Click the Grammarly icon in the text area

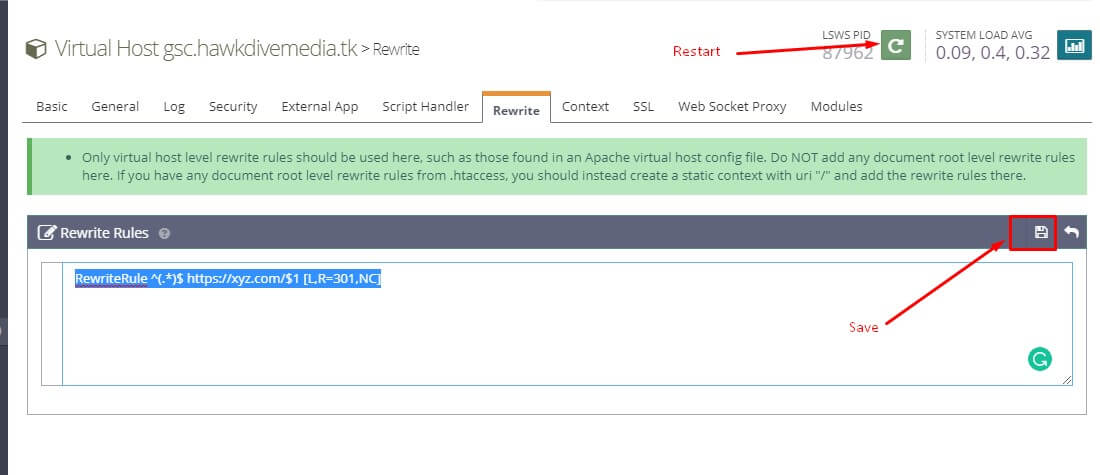point(1039,359)
